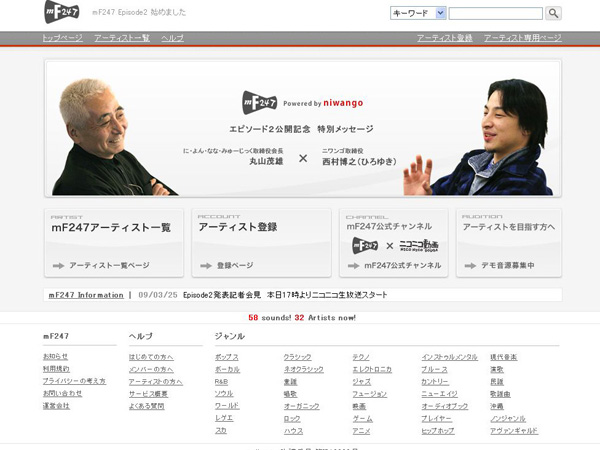This screenshot has height=450, width=600.
Task: Select the クラシック genre link
Action: pos(297,357)
